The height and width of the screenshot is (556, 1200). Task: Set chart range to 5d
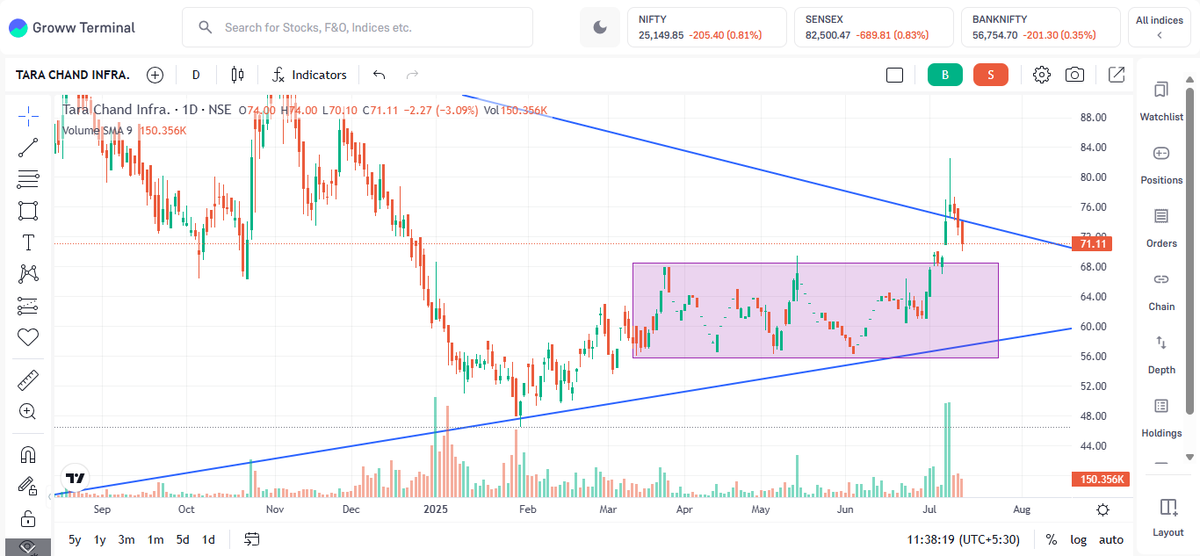click(182, 539)
